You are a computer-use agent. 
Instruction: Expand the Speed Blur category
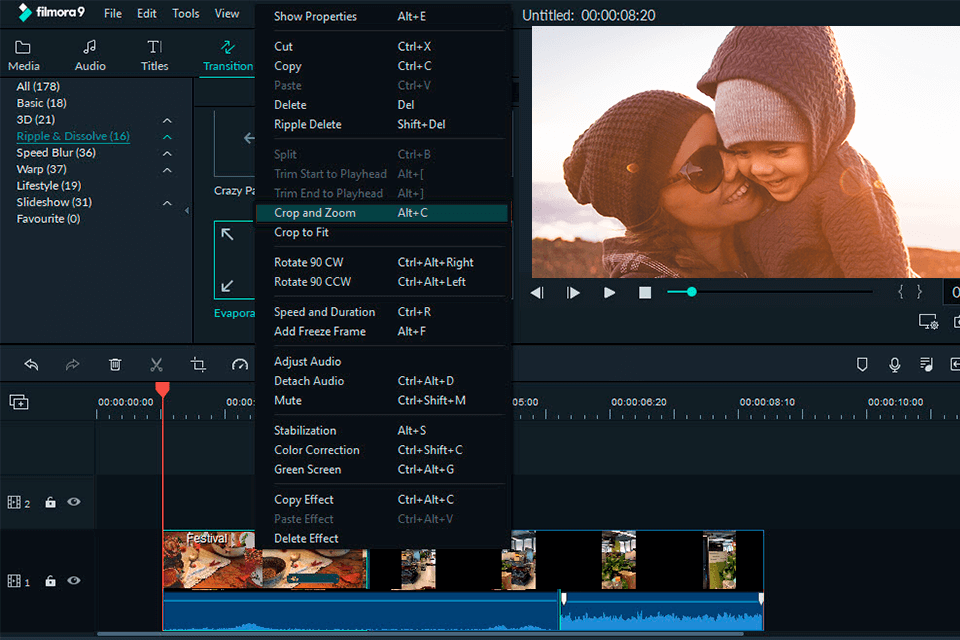[x=167, y=154]
